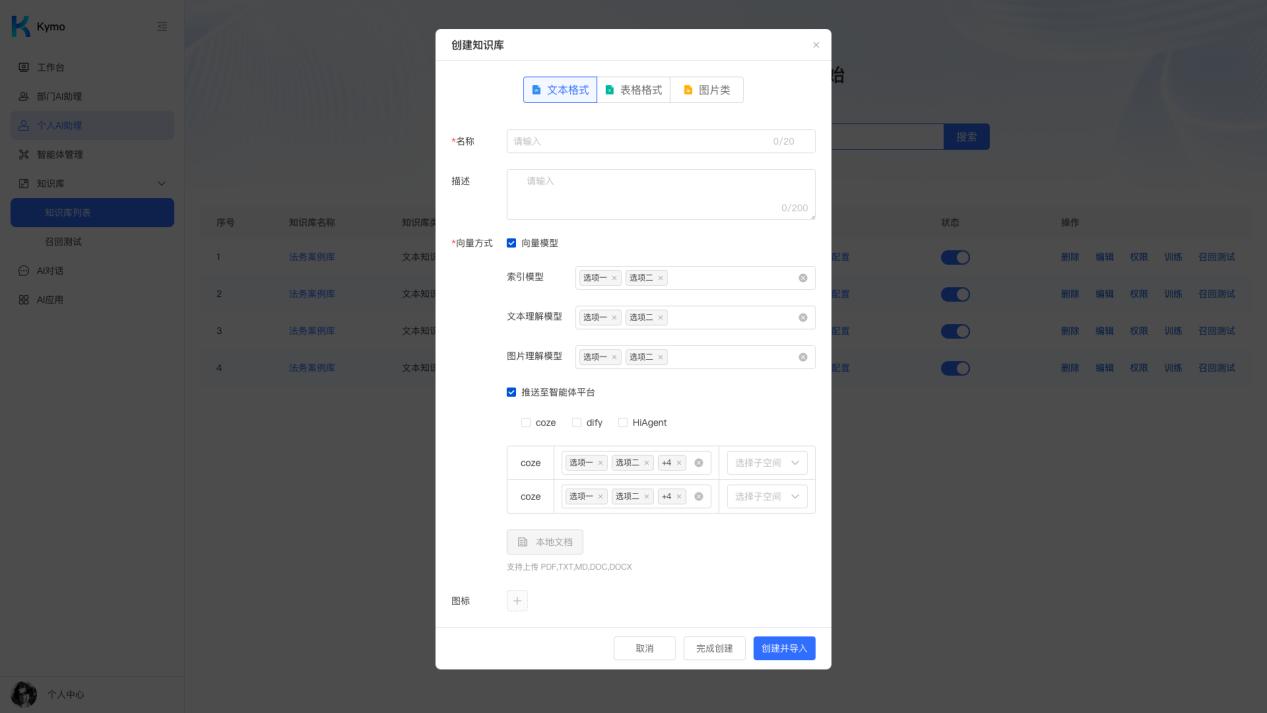
Task: Clear all selections in 图片理解模型 field
Action: coord(802,357)
